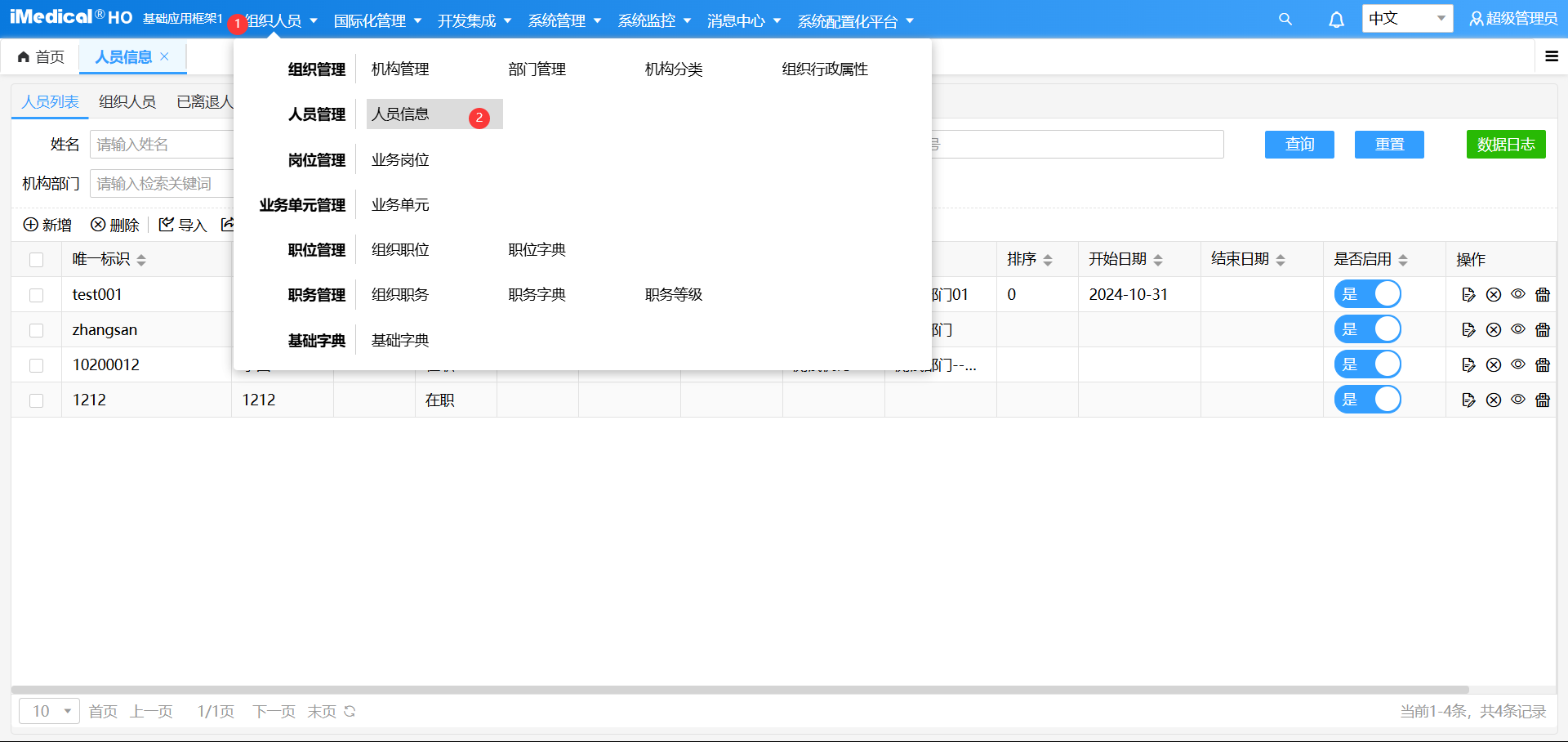The height and width of the screenshot is (742, 1568).
Task: Click the hospital building icon for record 10200012
Action: coord(1543,364)
